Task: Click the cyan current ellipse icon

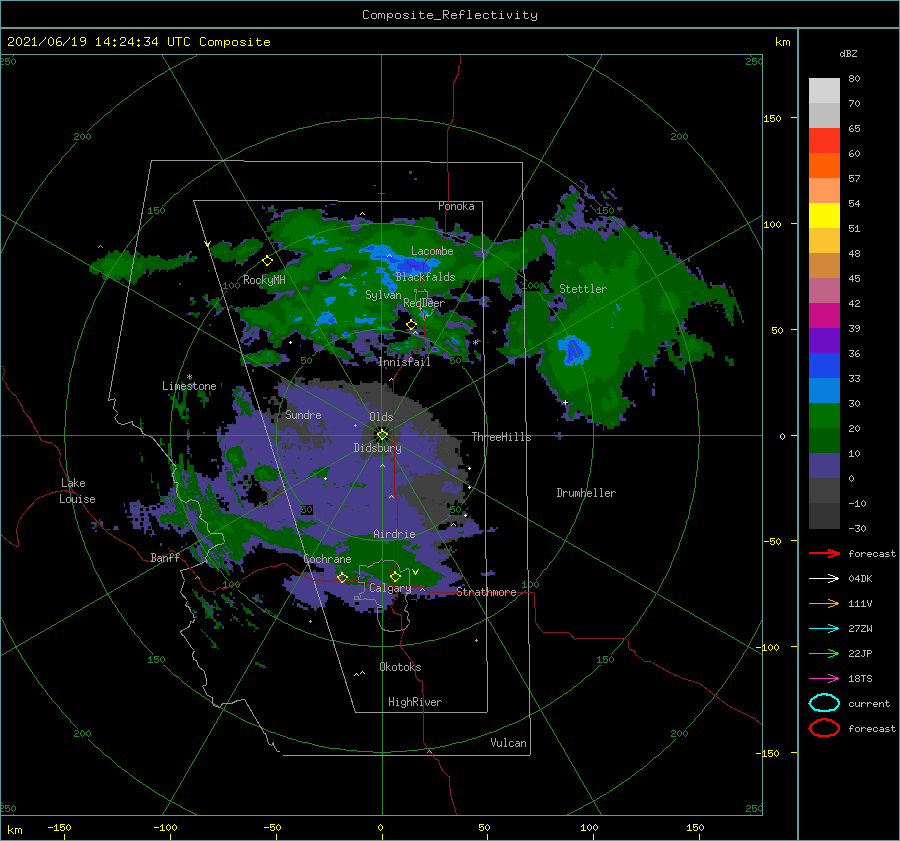Action: click(x=824, y=703)
